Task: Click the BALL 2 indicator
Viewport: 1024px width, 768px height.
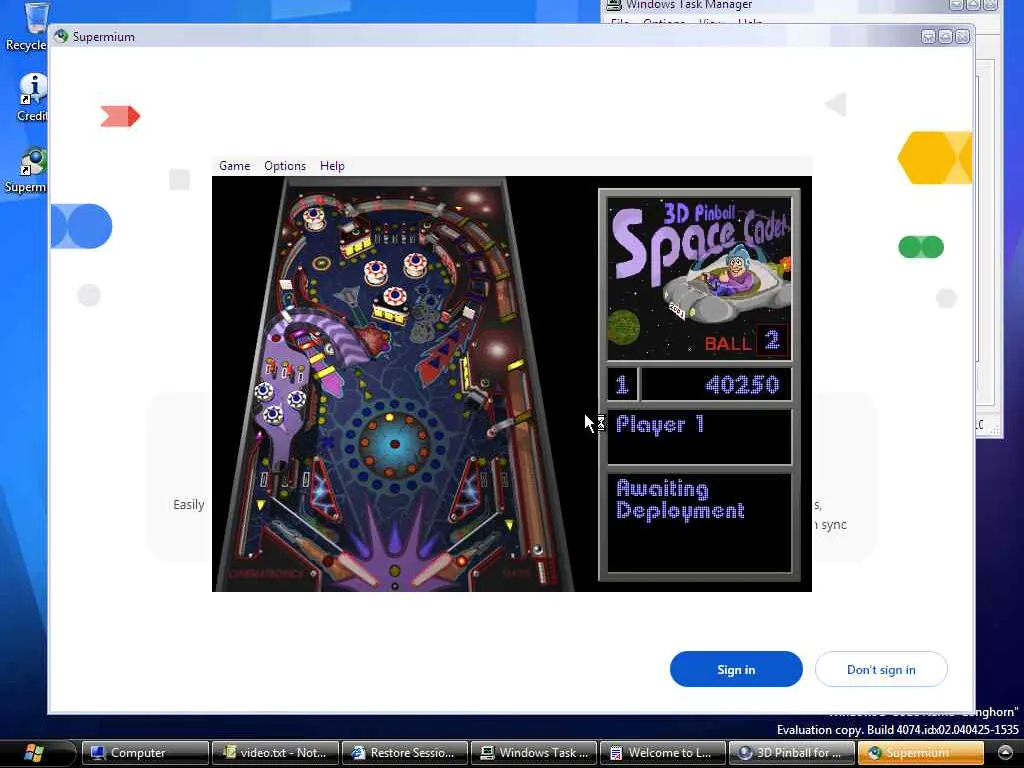Action: click(x=746, y=341)
